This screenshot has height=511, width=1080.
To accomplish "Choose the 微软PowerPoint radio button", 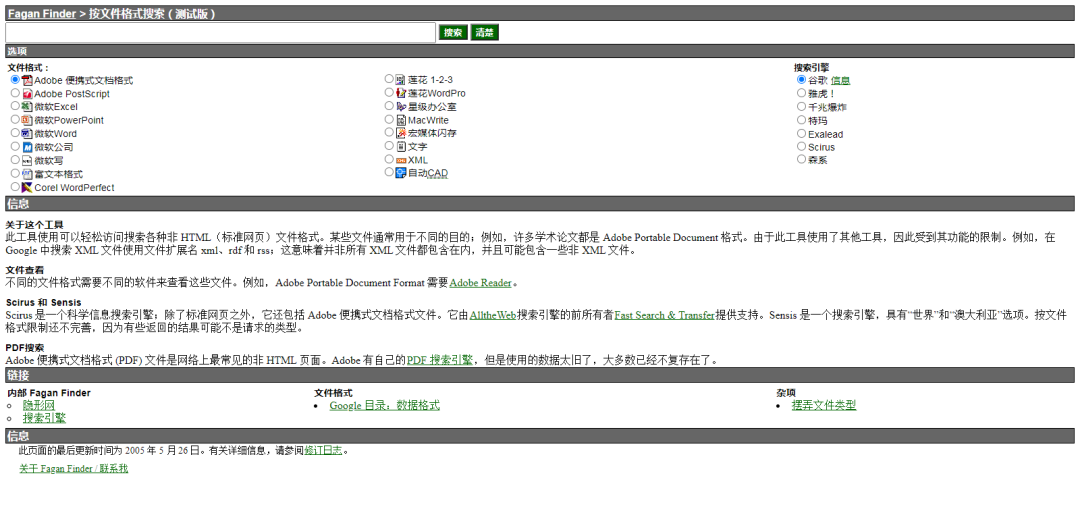I will [x=15, y=120].
